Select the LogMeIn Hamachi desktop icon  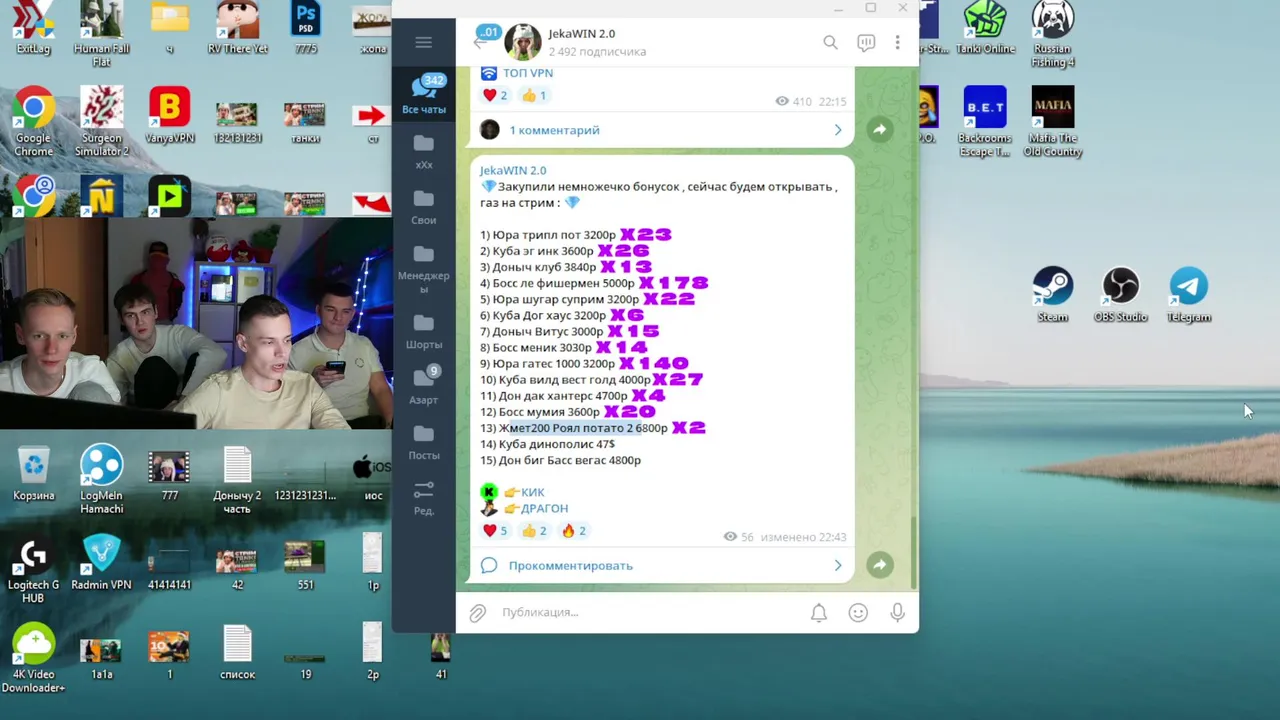tap(101, 479)
